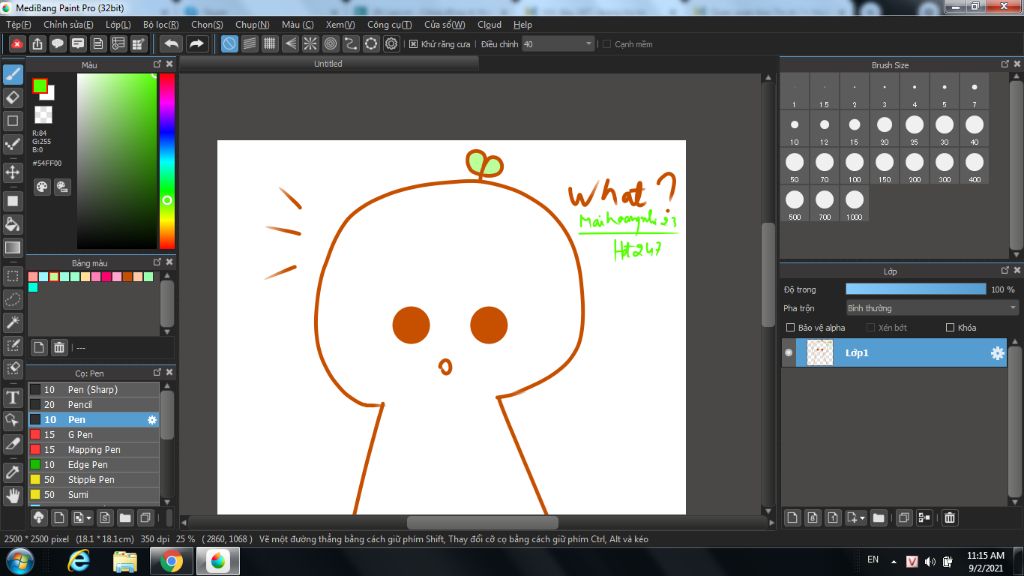Activate the Lasso selection tool
This screenshot has width=1024, height=576.
(x=13, y=299)
